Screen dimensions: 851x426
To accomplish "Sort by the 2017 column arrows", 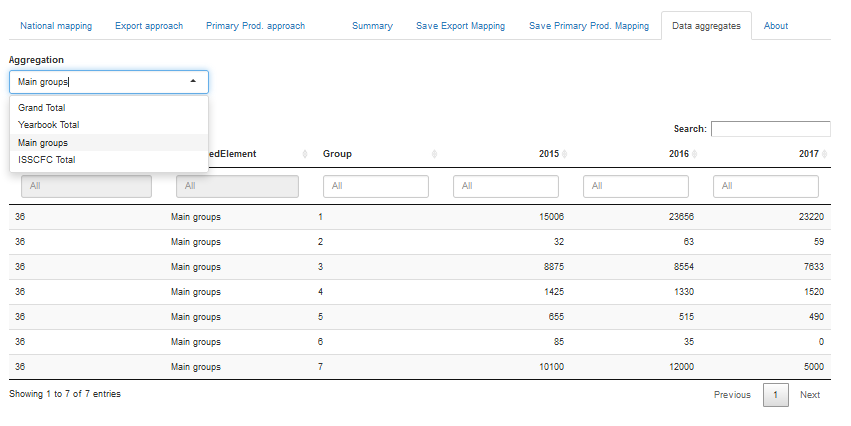I will 824,154.
